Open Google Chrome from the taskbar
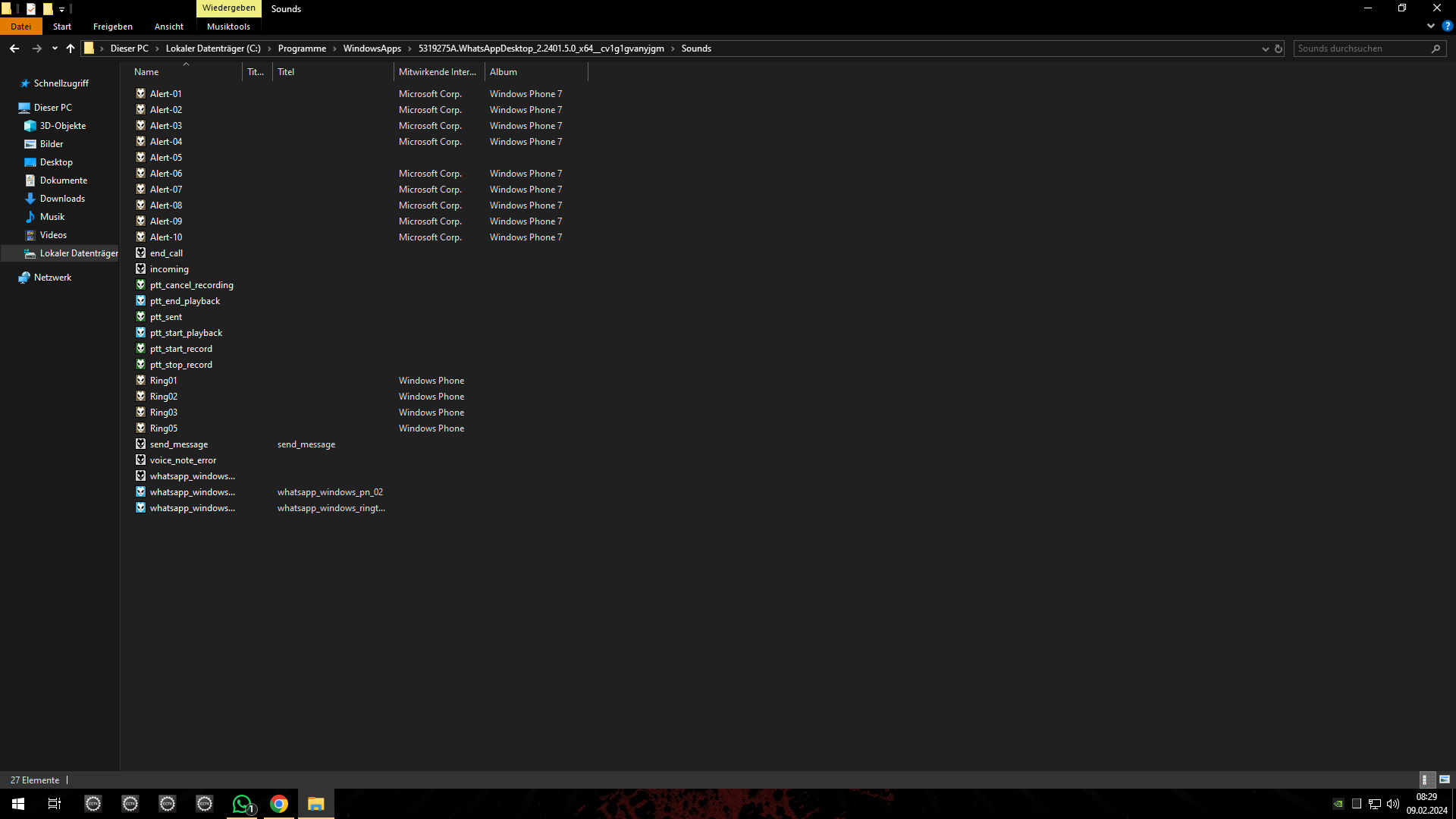This screenshot has width=1456, height=819. point(279,804)
